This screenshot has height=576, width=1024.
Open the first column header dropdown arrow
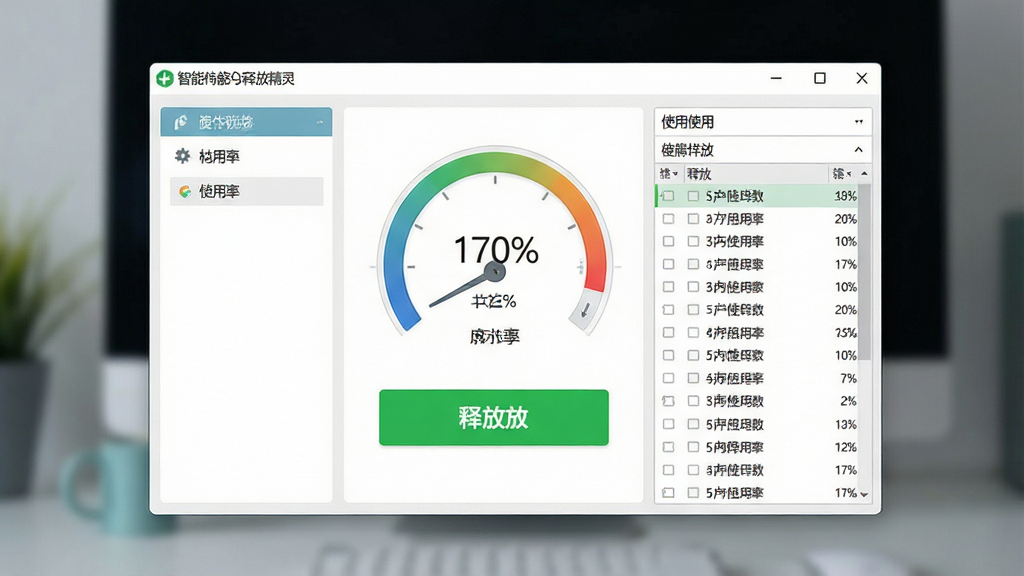point(675,174)
